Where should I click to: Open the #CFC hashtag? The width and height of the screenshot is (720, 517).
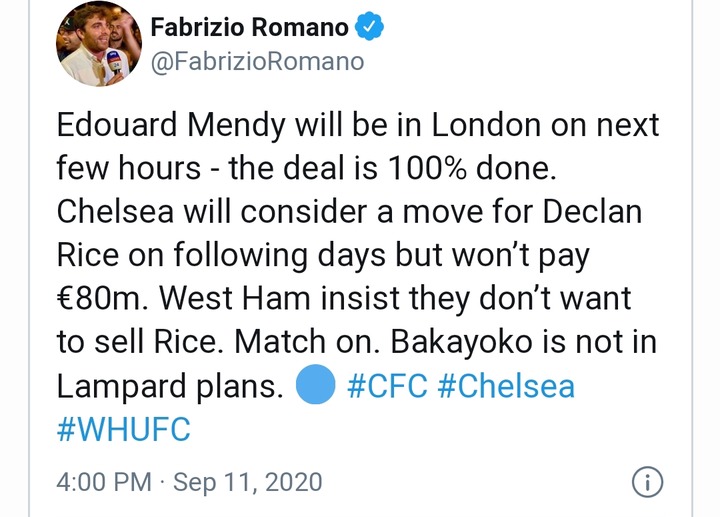[x=391, y=386]
